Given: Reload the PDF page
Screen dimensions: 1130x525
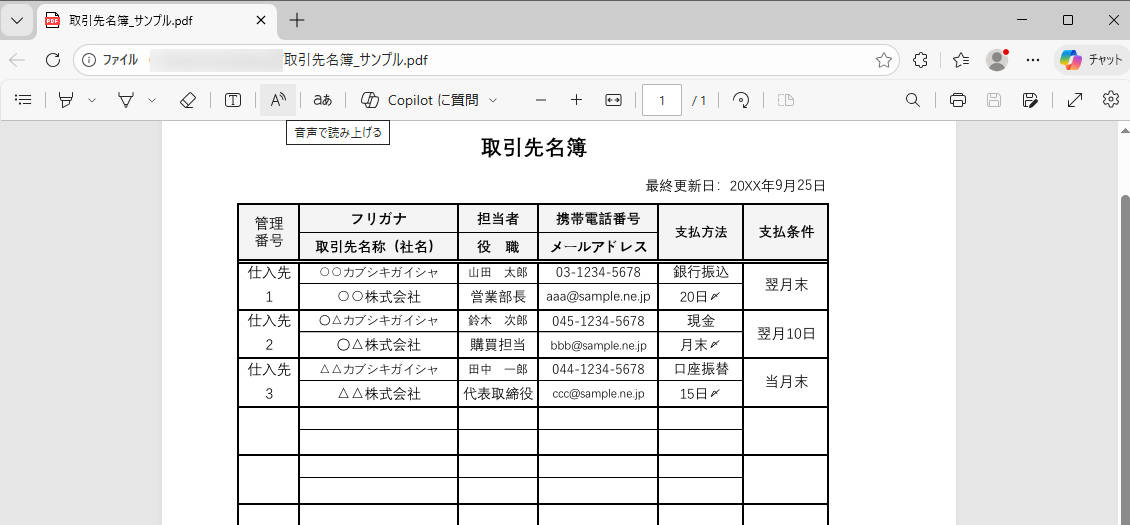Looking at the screenshot, I should pos(53,60).
